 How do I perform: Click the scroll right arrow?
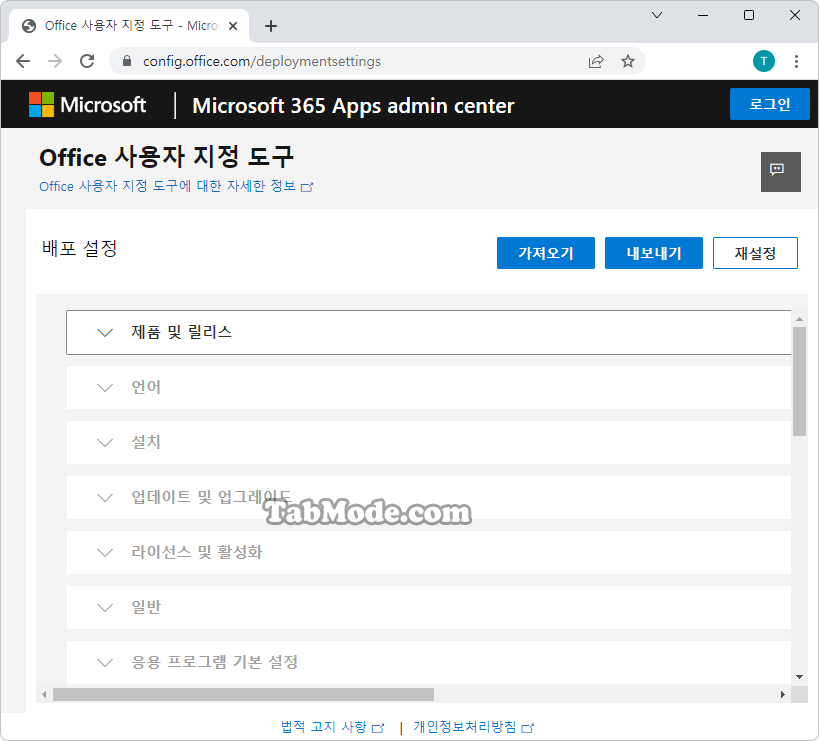(782, 695)
